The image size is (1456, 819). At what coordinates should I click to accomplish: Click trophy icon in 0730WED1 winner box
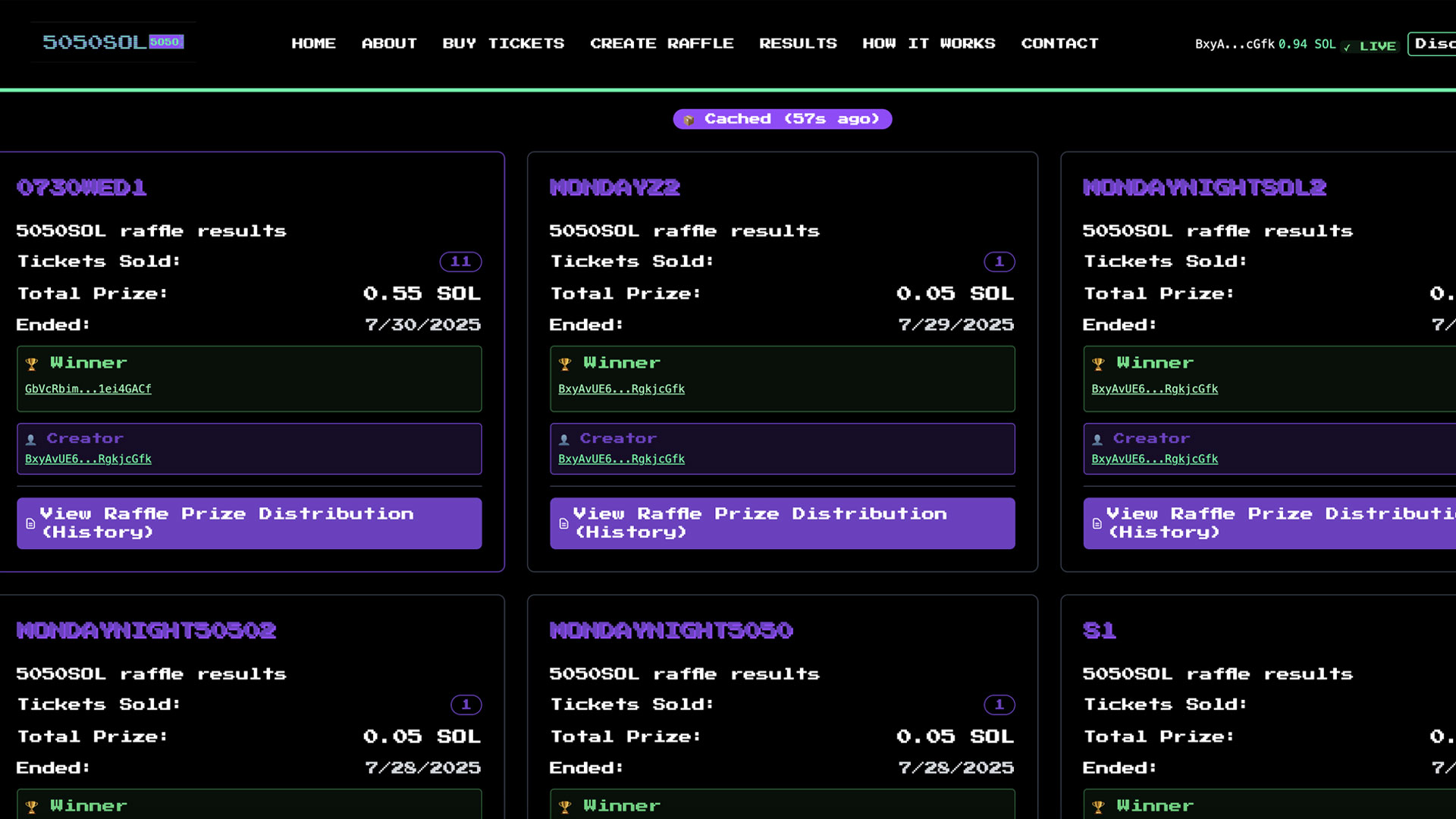[x=32, y=364]
